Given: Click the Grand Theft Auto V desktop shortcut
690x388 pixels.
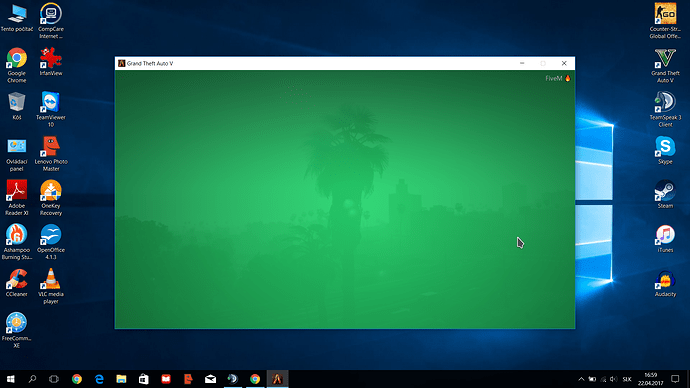Looking at the screenshot, I should [665, 65].
